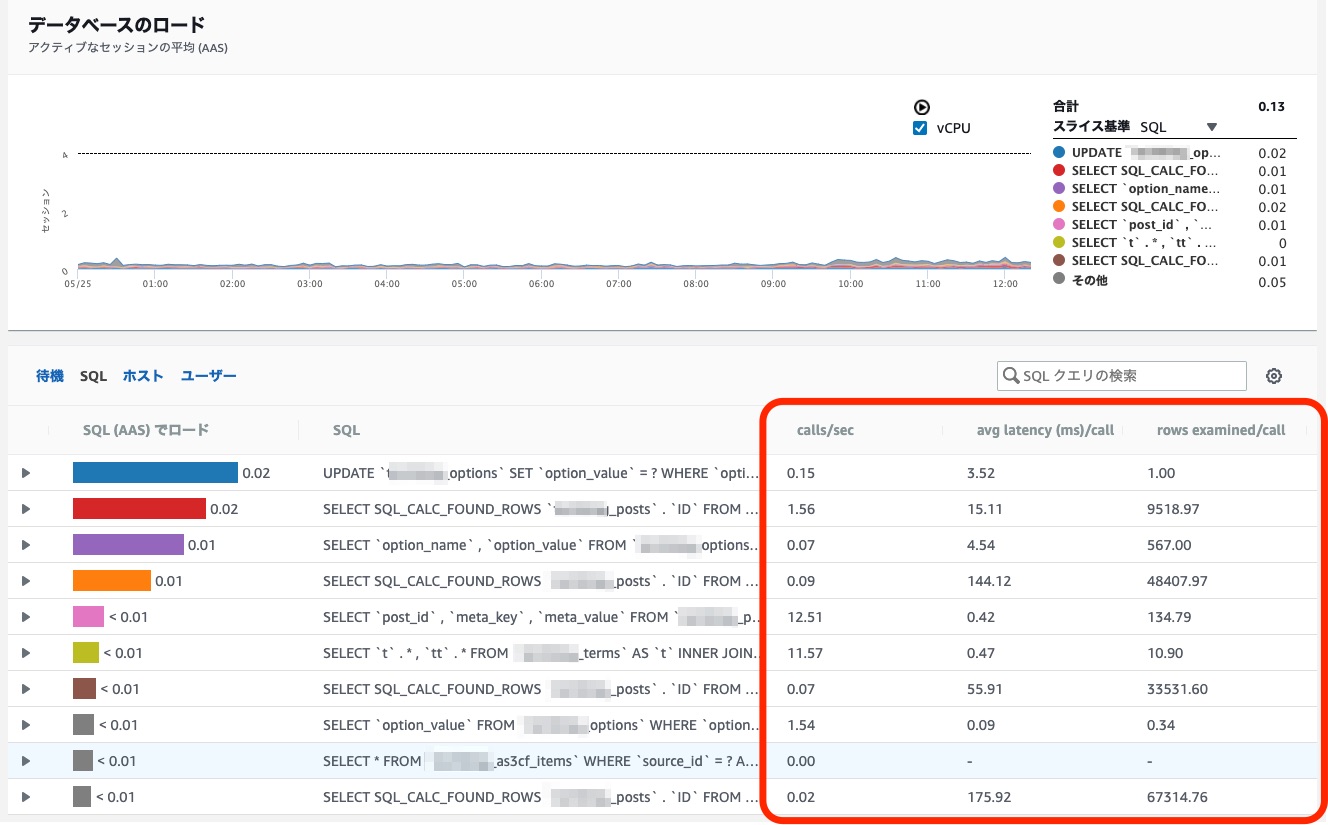Click the blue load bar showing 0.02
Screen dimensions: 1328x825
coord(155,473)
